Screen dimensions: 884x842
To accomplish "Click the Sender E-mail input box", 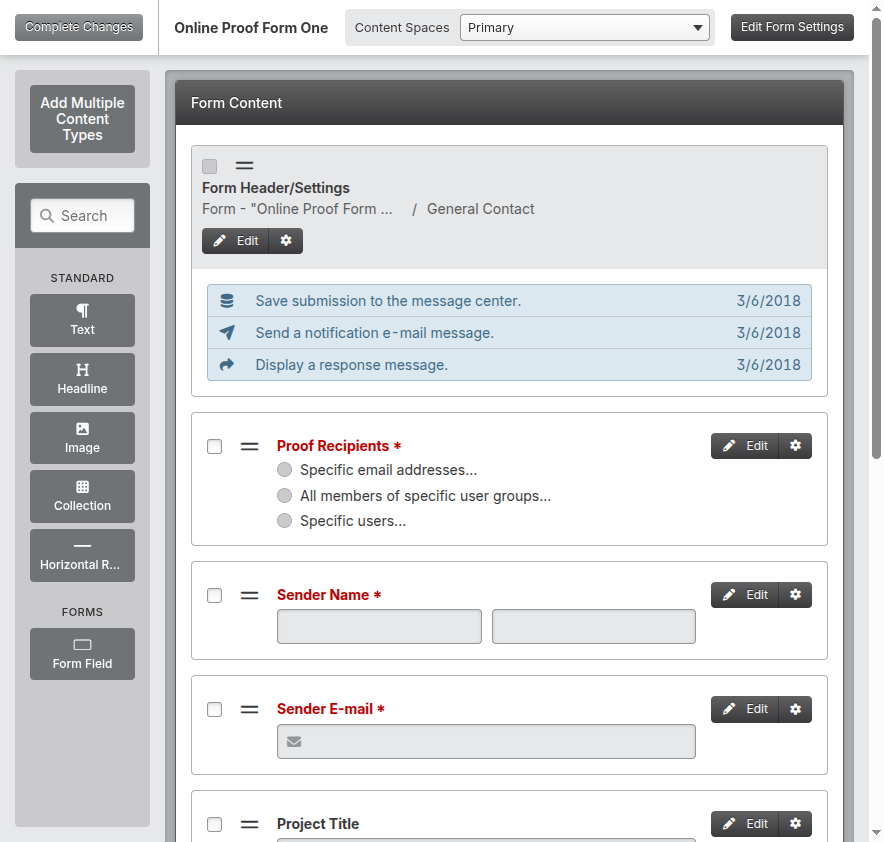I will pos(486,741).
